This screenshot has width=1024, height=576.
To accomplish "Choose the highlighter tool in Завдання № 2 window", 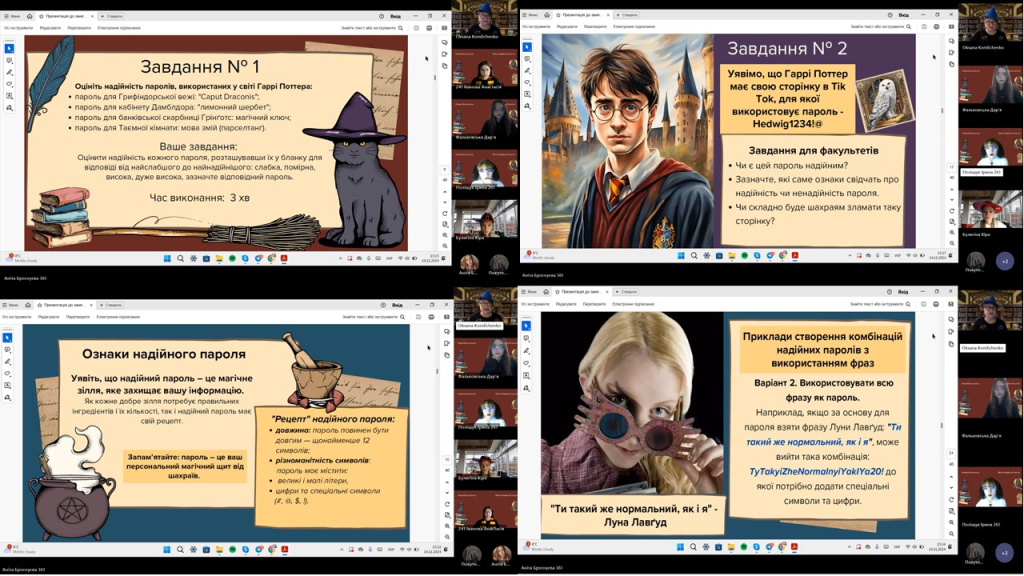I will coord(527,71).
